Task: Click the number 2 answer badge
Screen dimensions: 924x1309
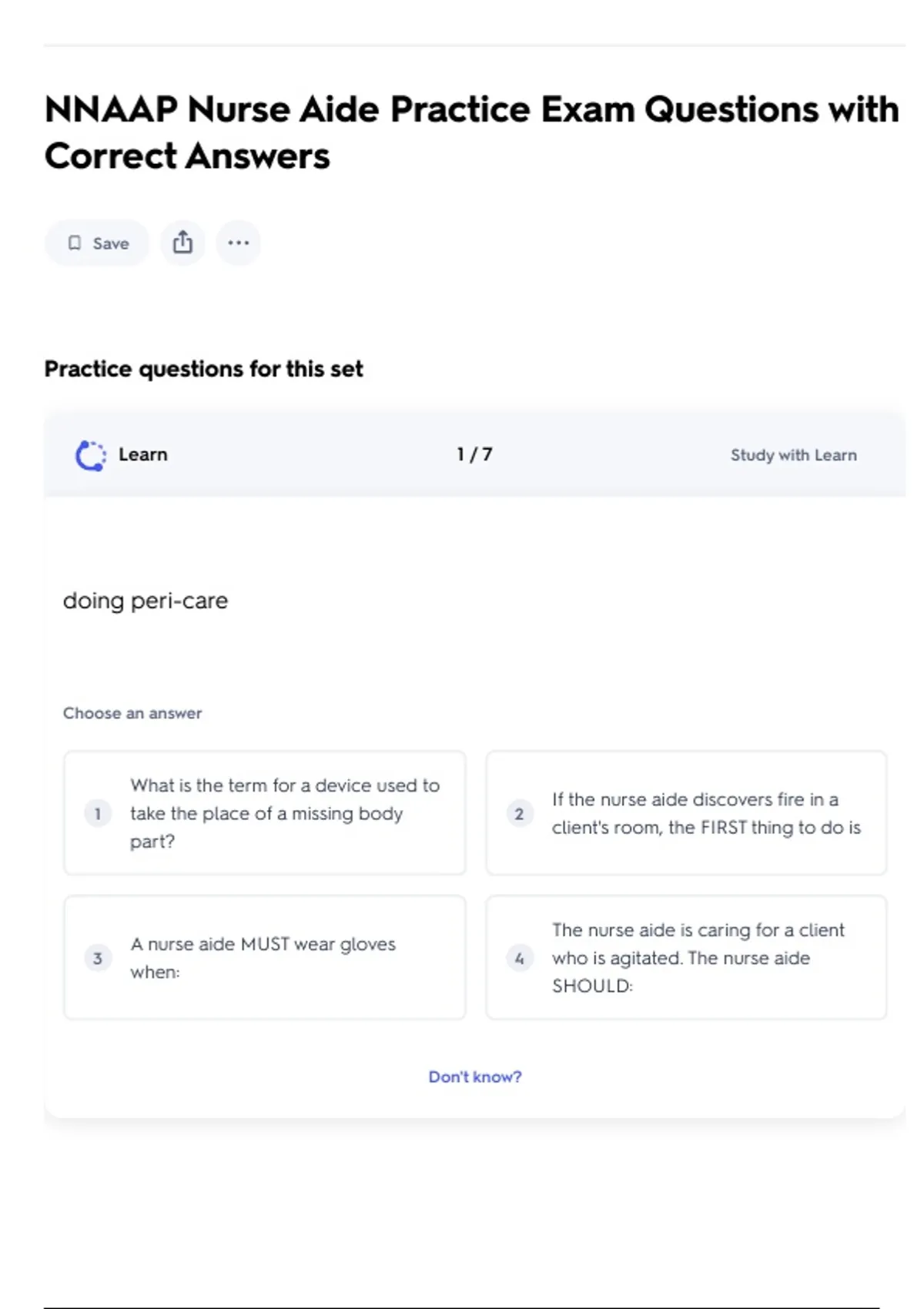Action: click(x=519, y=813)
